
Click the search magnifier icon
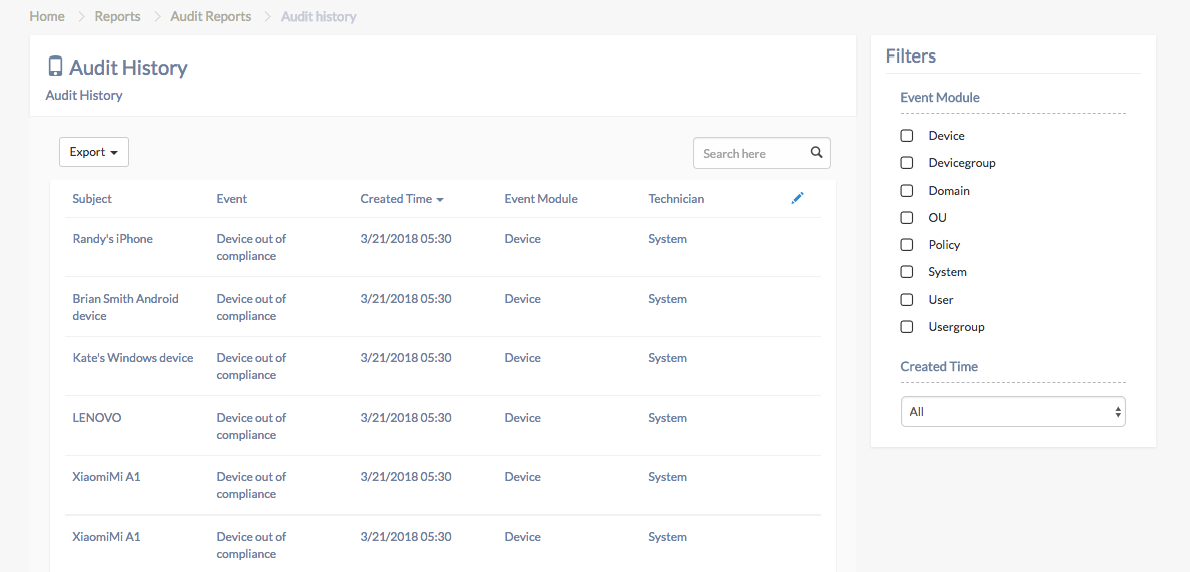tap(817, 152)
